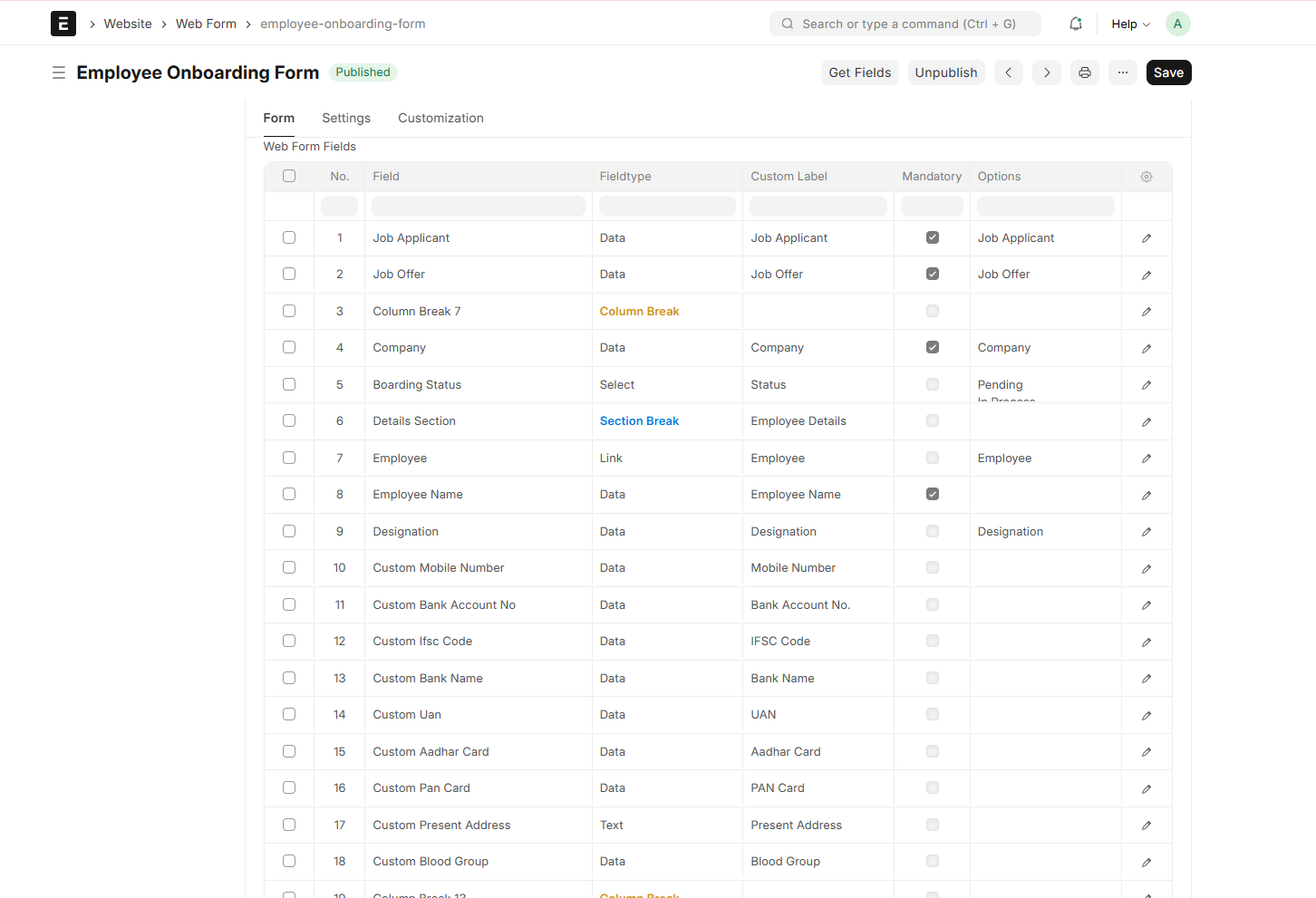Select all rows using the header checkbox
The width and height of the screenshot is (1316, 898).
[x=288, y=176]
